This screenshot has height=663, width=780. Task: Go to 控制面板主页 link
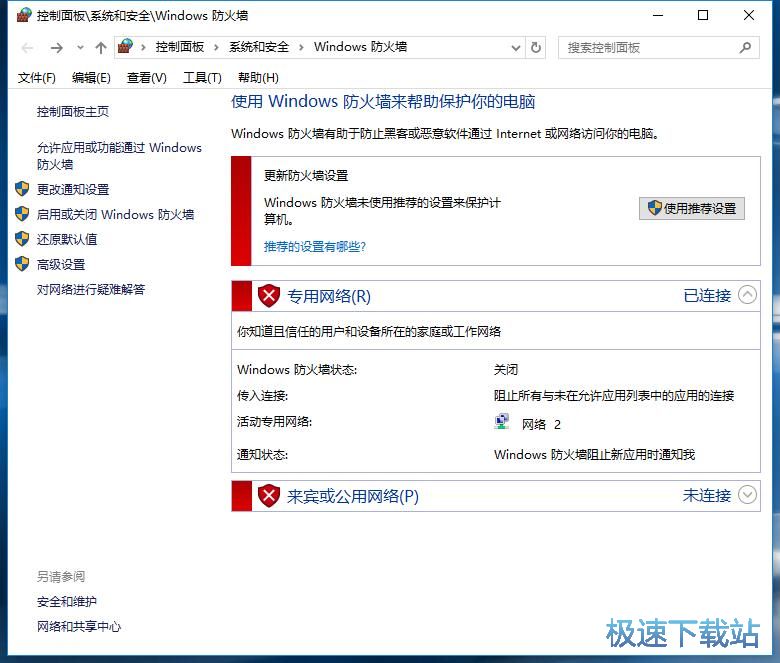(73, 111)
